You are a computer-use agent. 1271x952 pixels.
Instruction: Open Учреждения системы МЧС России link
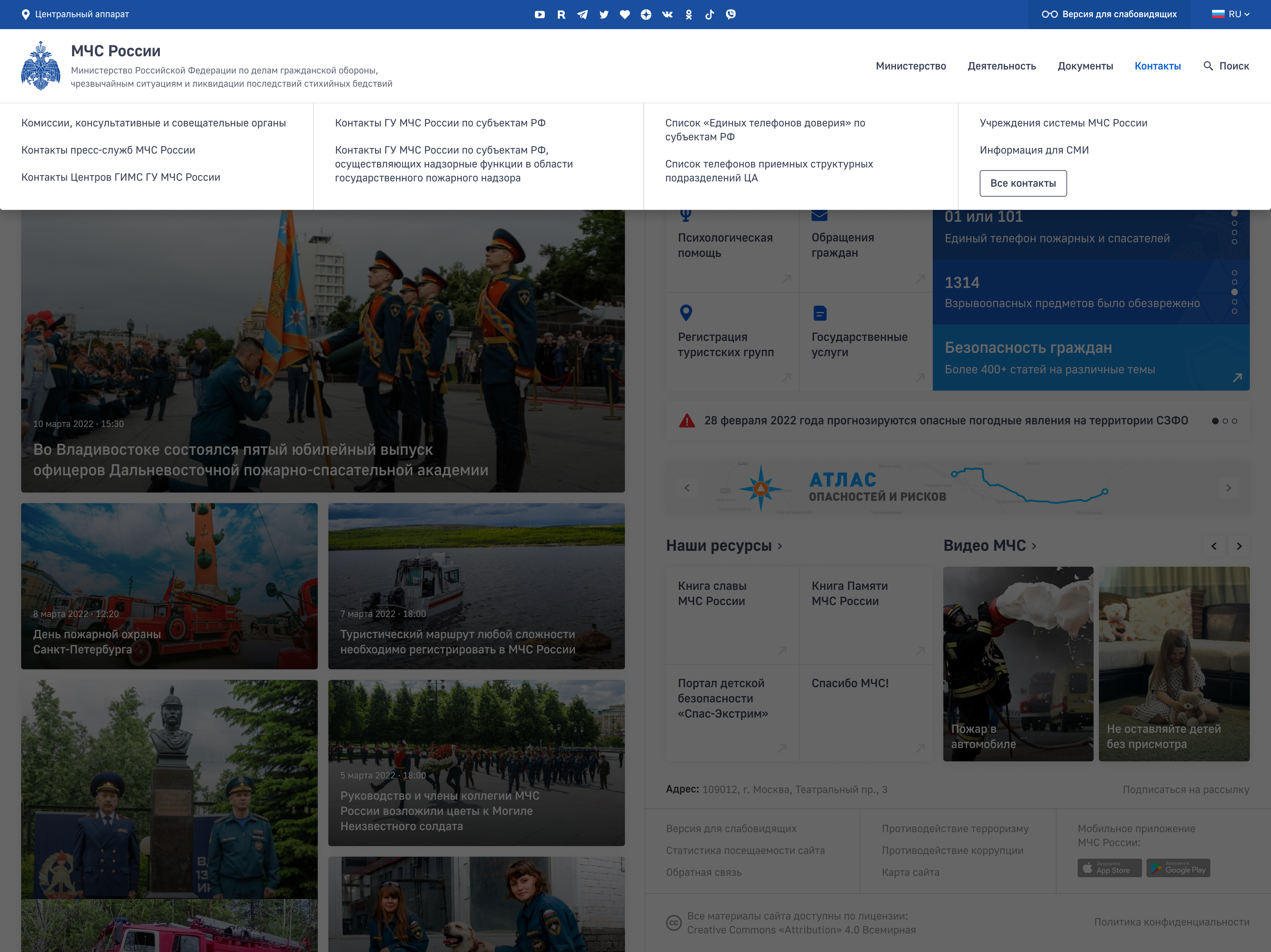tap(1063, 123)
